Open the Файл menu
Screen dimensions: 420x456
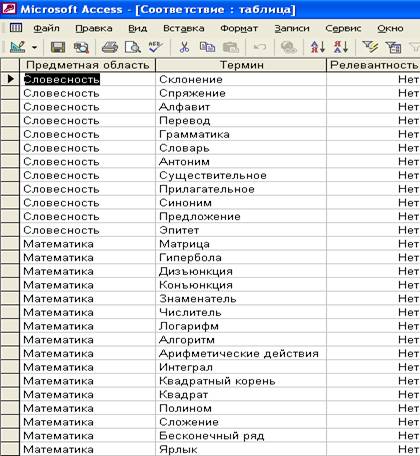[x=46, y=29]
